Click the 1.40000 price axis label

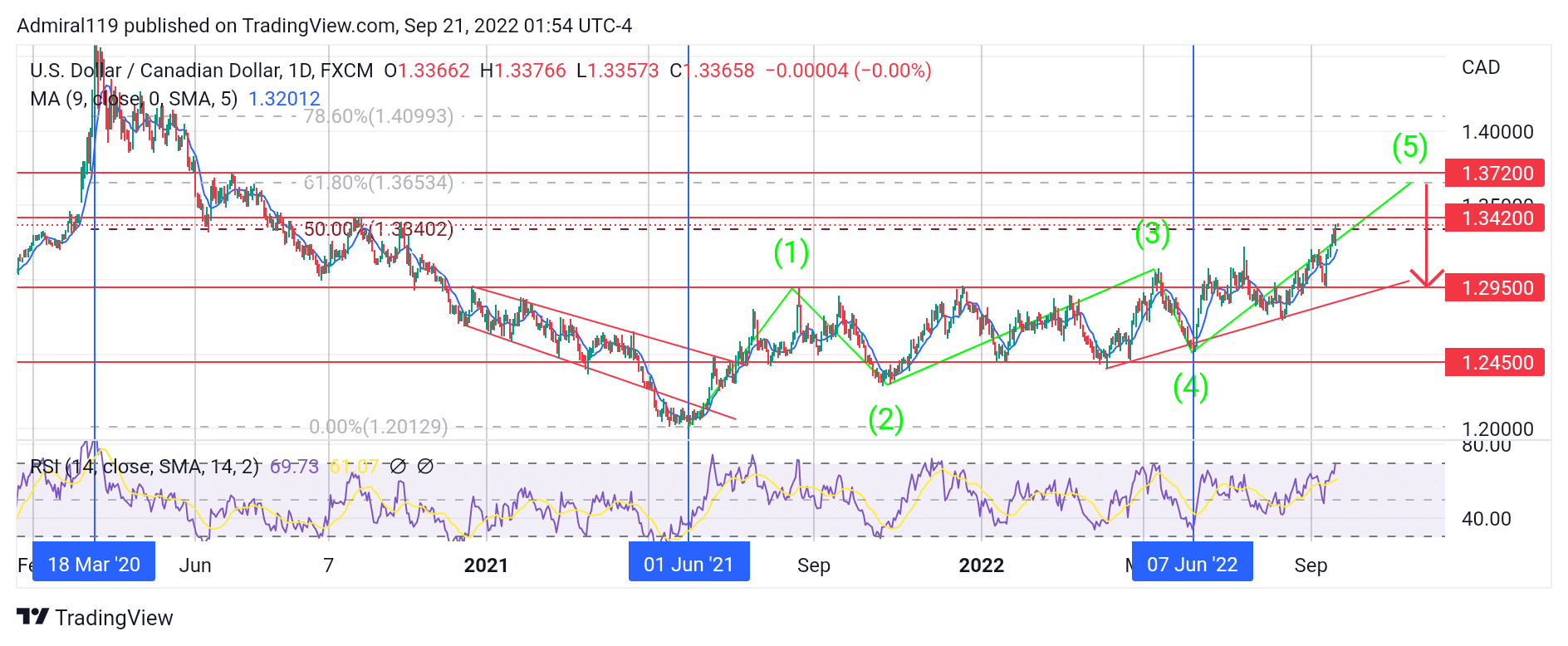[x=1497, y=132]
